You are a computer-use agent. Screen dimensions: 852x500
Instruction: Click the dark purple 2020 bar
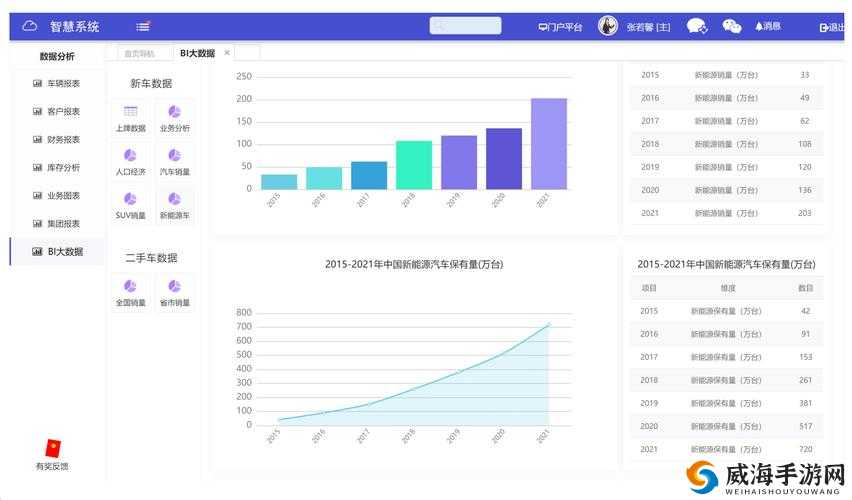tap(504, 159)
